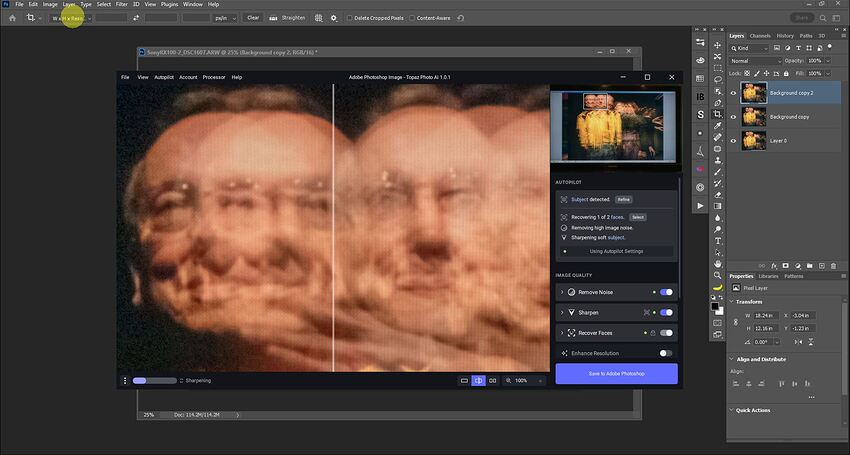850x455 pixels.
Task: Select the Crop tool in the tools panel
Action: [x=718, y=114]
